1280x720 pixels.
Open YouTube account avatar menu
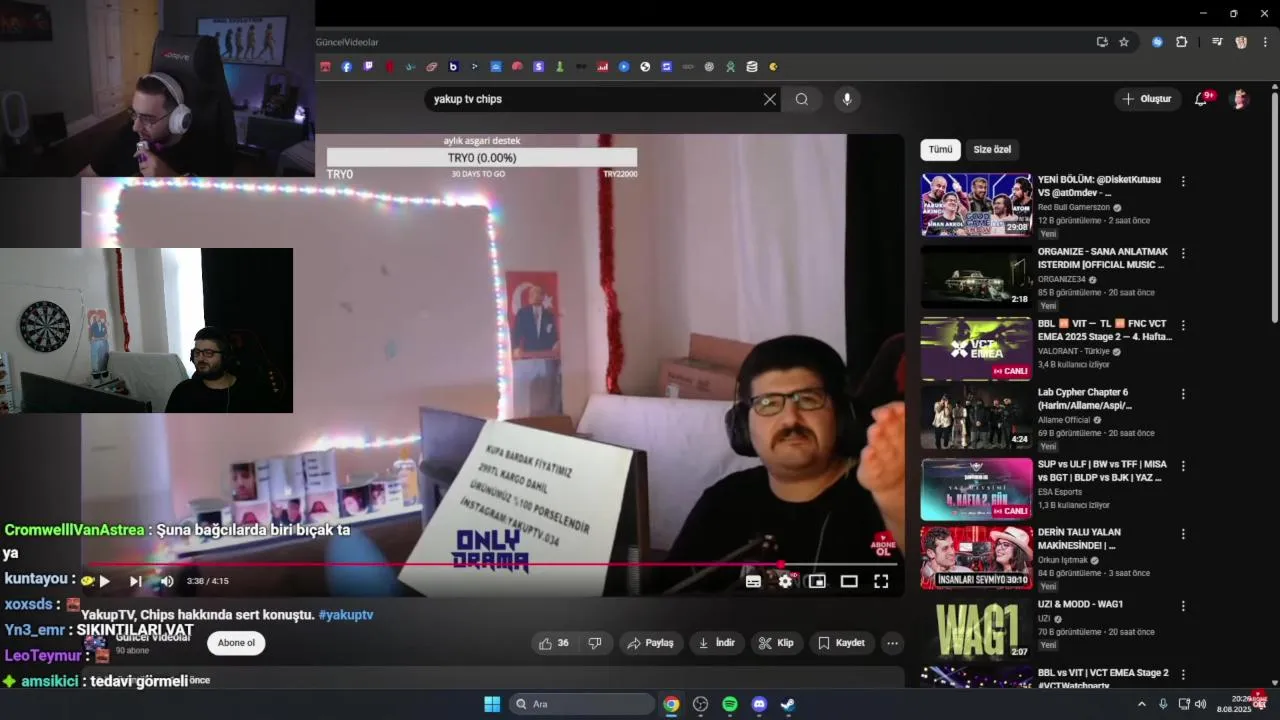click(x=1240, y=99)
